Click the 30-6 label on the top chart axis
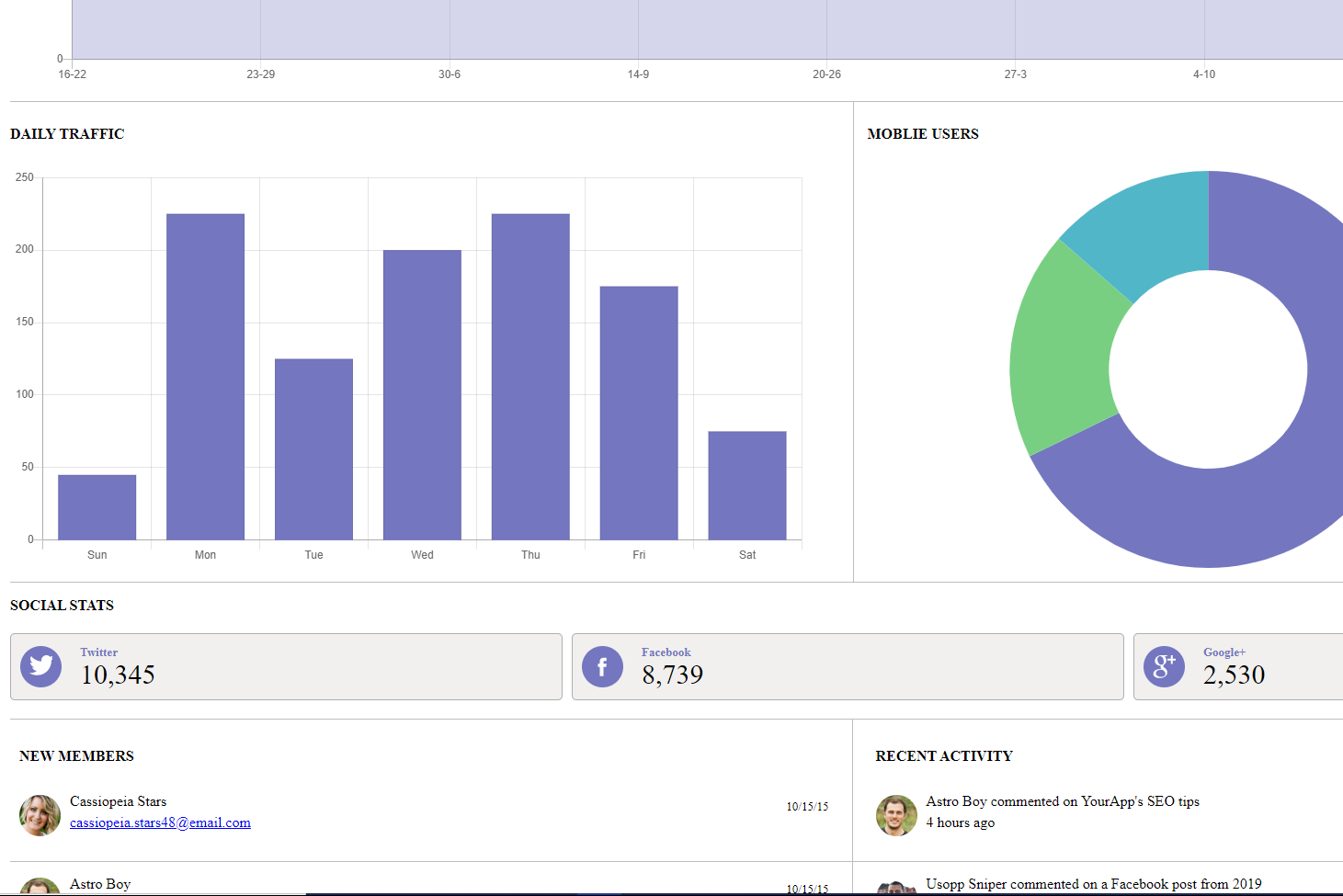The image size is (1343, 896). [x=450, y=74]
